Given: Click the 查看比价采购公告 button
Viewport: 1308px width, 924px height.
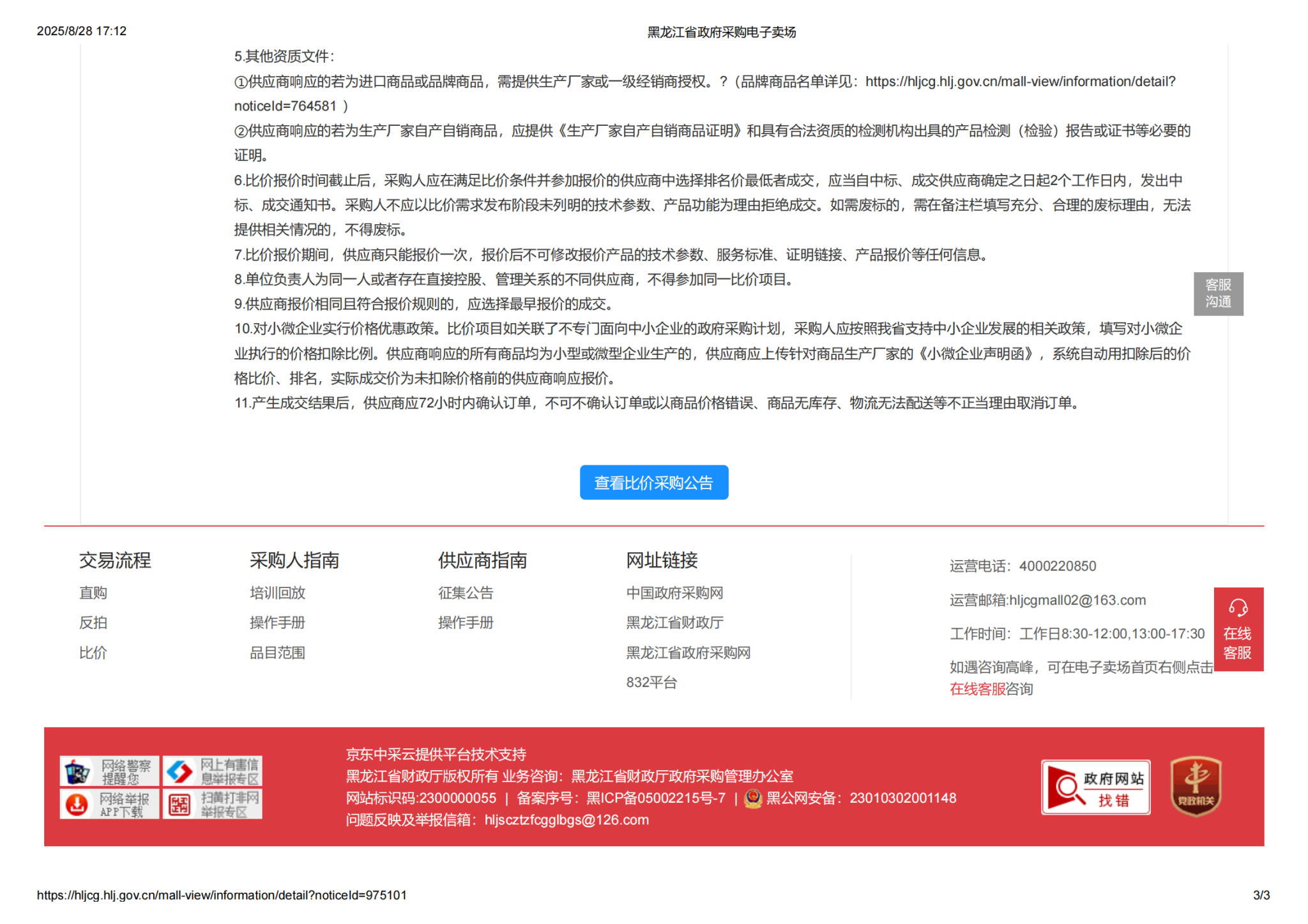Looking at the screenshot, I should tap(653, 483).
